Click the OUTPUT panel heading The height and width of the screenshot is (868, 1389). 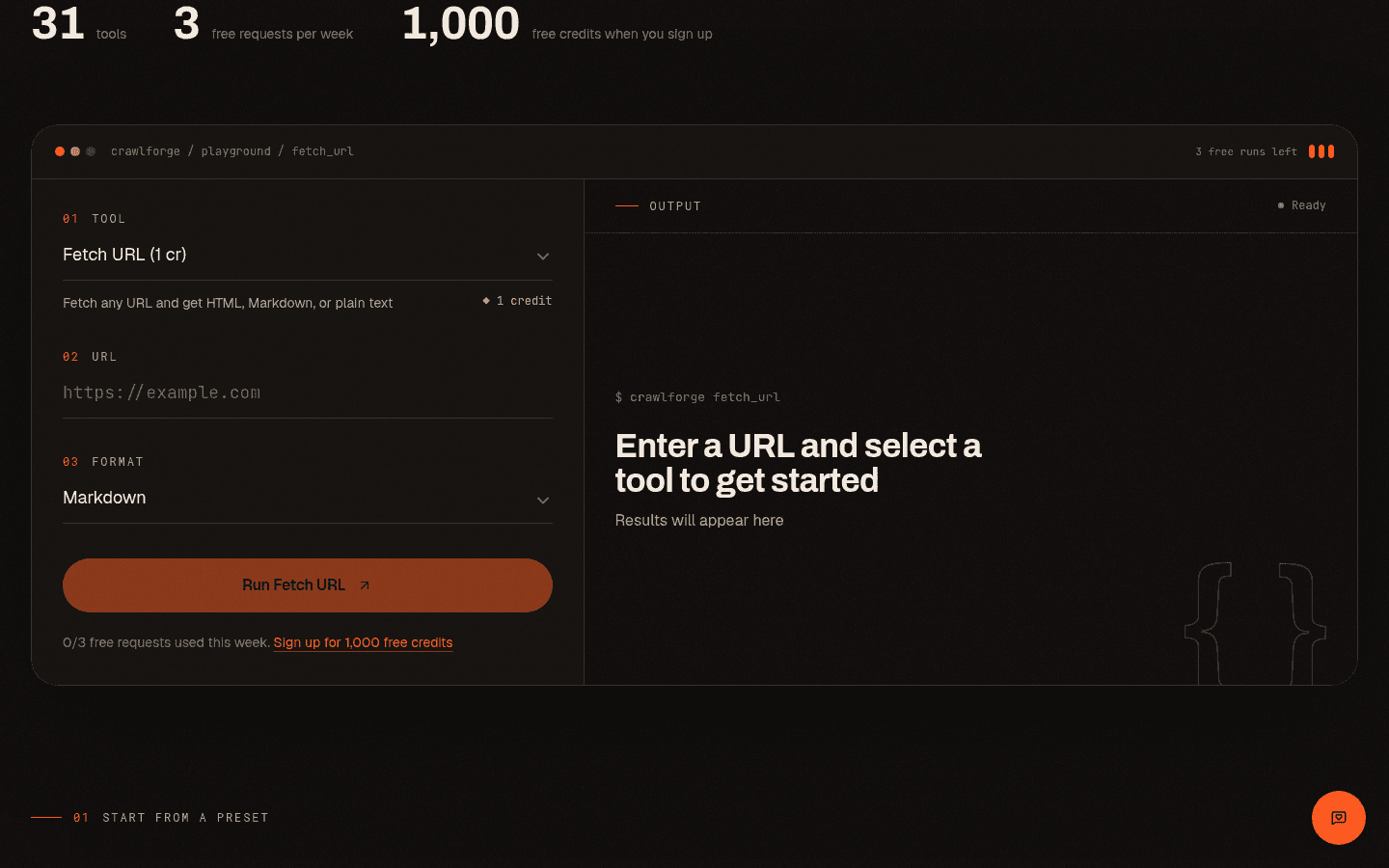[x=675, y=206]
